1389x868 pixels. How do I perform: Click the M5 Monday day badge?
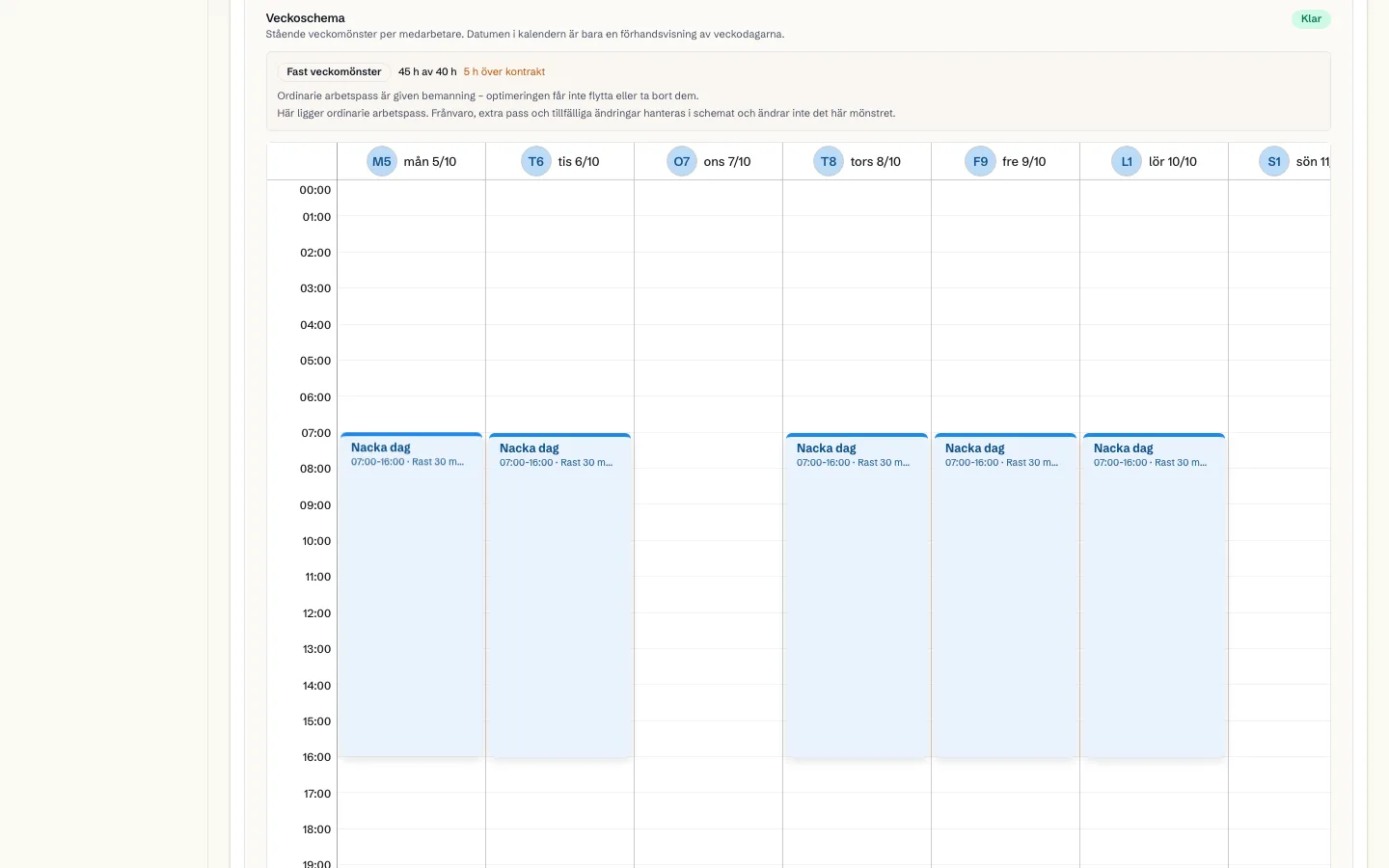coord(382,161)
